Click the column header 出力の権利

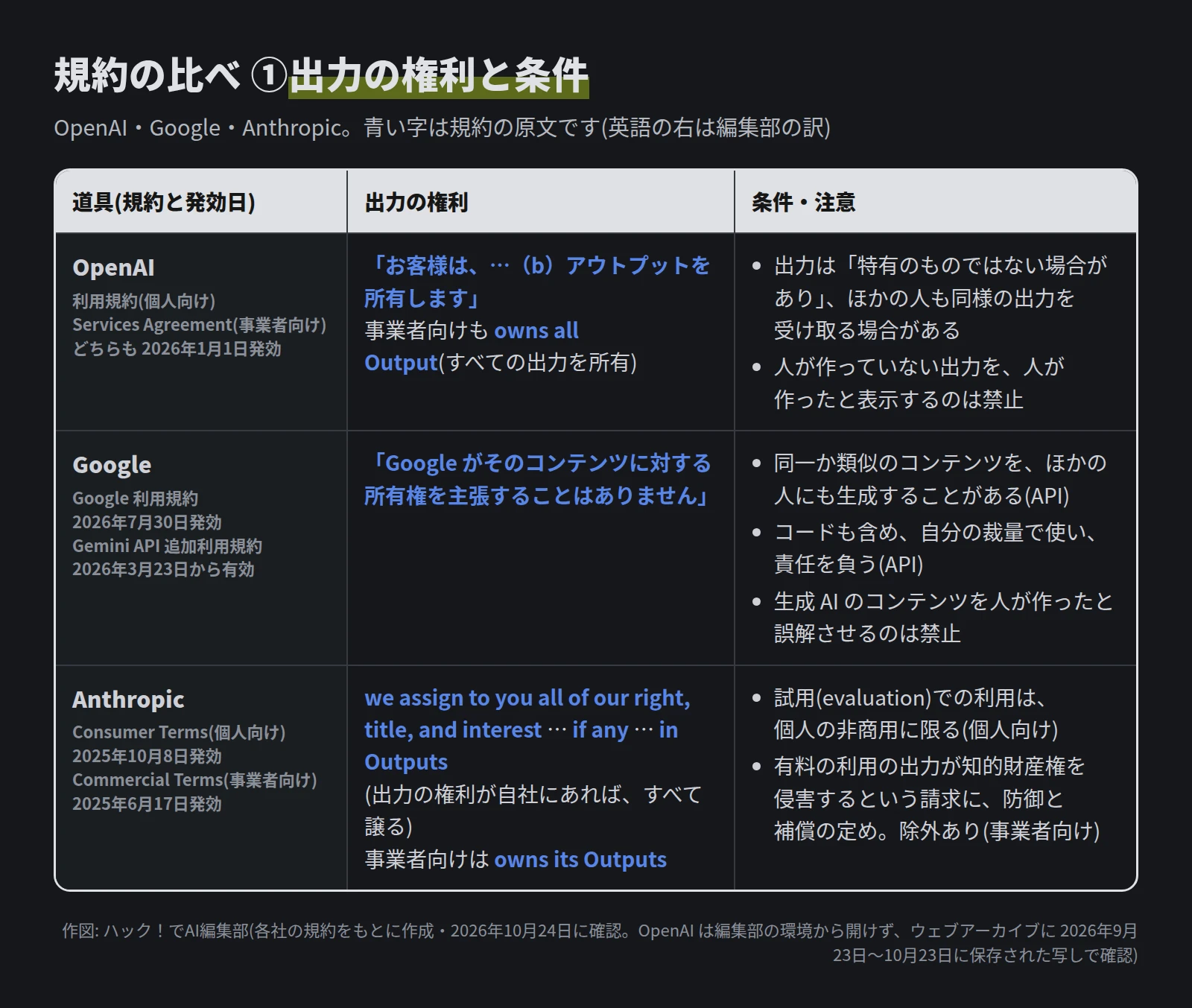(x=416, y=202)
